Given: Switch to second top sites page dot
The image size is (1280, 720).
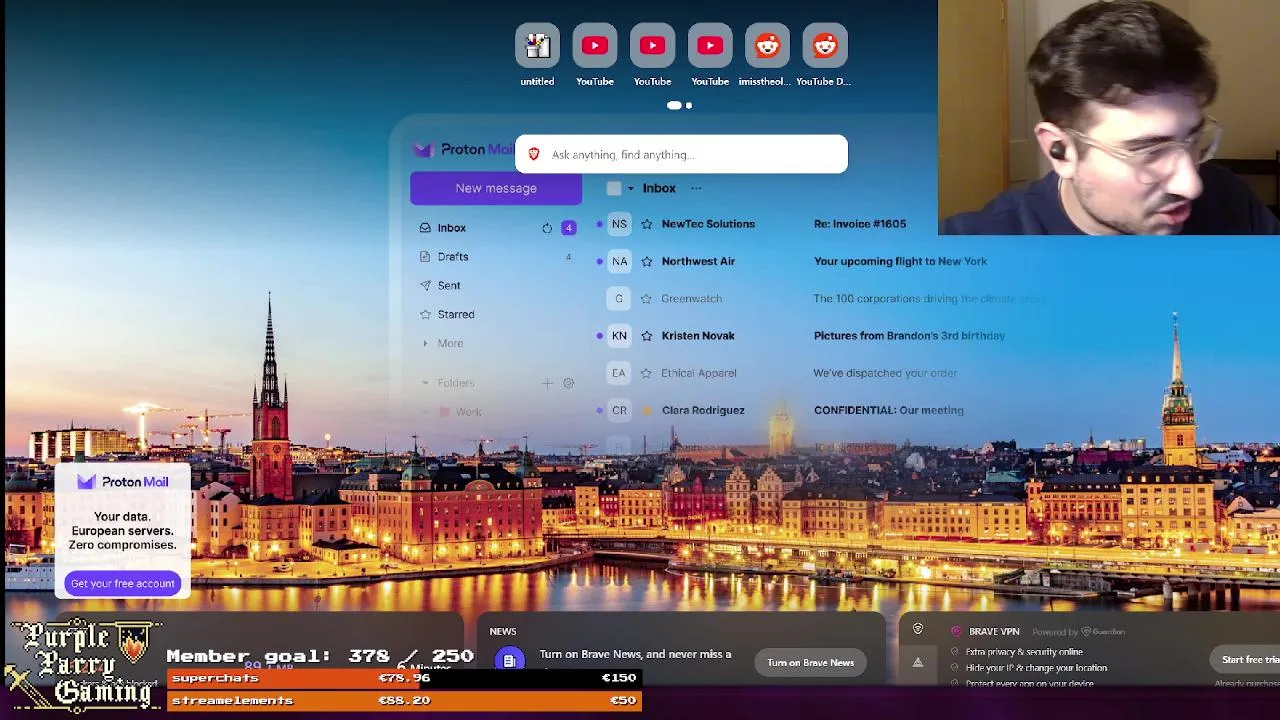Looking at the screenshot, I should point(688,105).
